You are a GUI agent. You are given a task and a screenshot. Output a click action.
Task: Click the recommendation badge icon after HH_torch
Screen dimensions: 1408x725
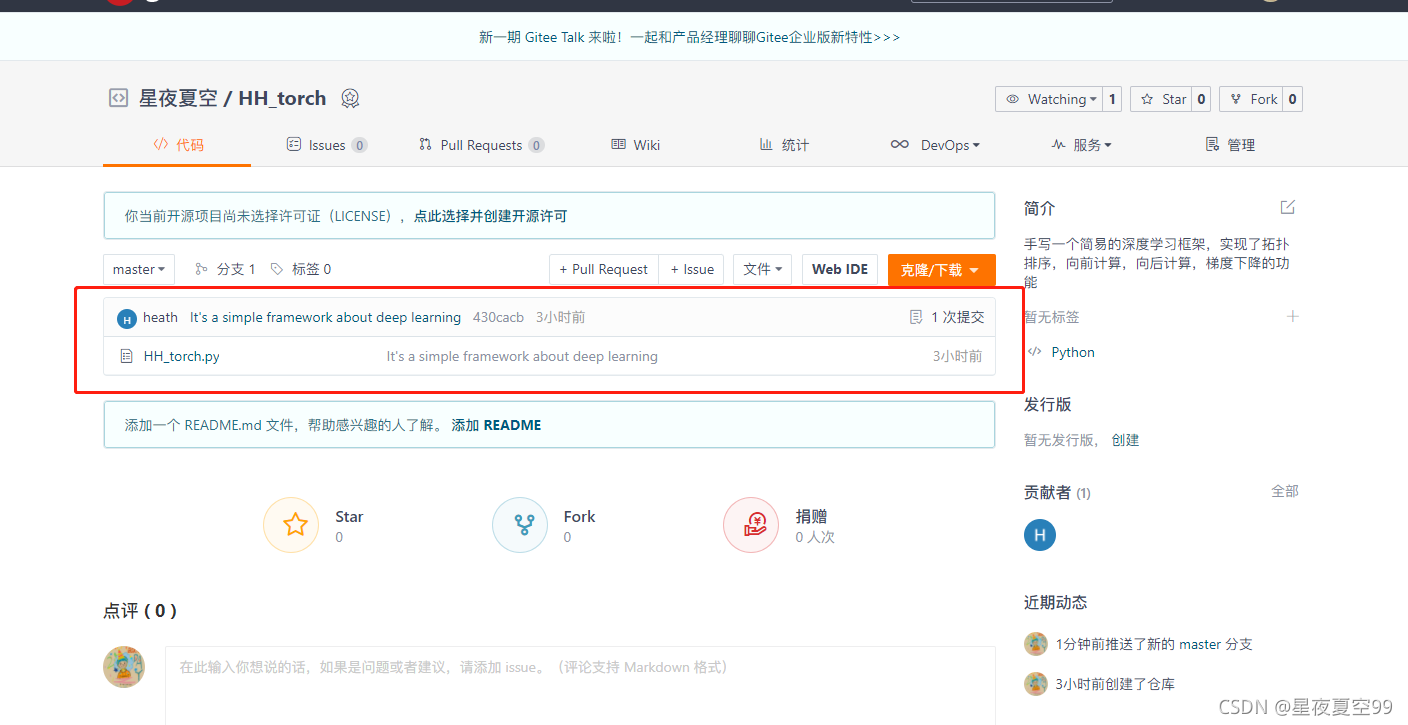(x=350, y=98)
